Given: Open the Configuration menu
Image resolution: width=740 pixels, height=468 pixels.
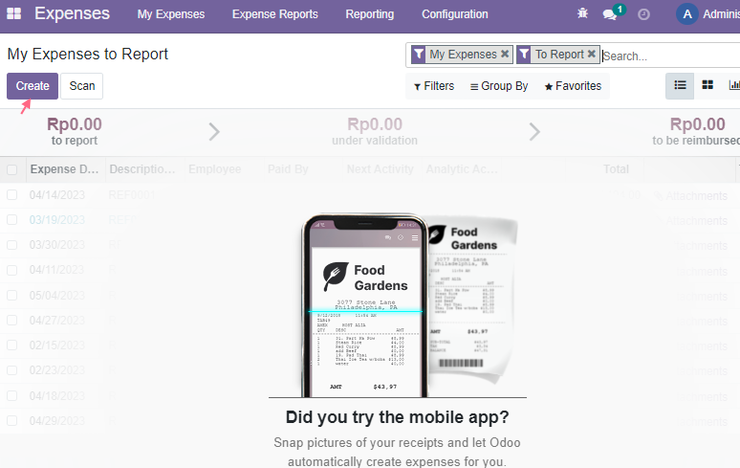Looking at the screenshot, I should (x=455, y=15).
